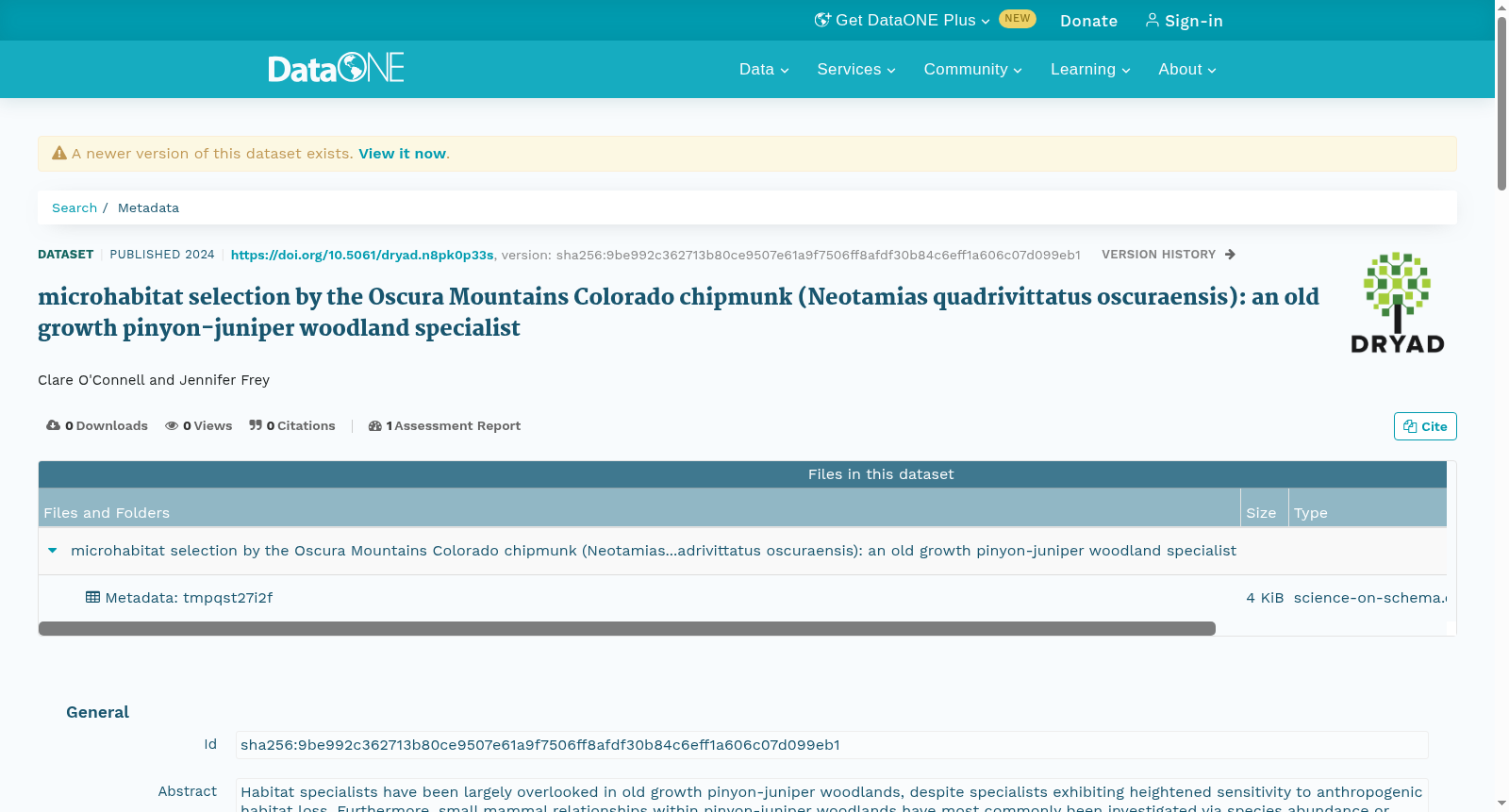Viewport: 1509px width, 812px height.
Task: Click the Assessment Report gauge icon
Action: [375, 426]
